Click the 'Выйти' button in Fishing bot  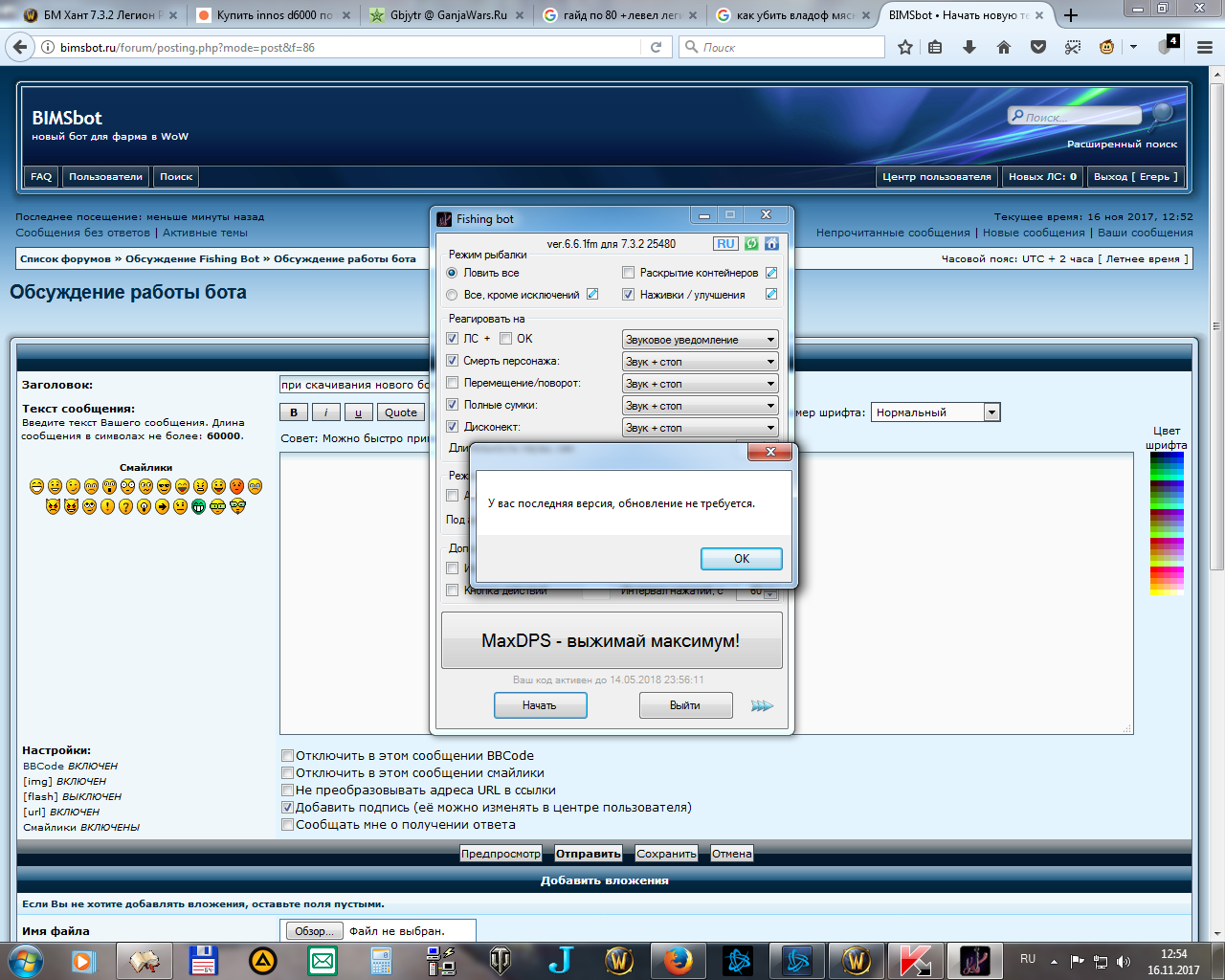click(x=685, y=705)
